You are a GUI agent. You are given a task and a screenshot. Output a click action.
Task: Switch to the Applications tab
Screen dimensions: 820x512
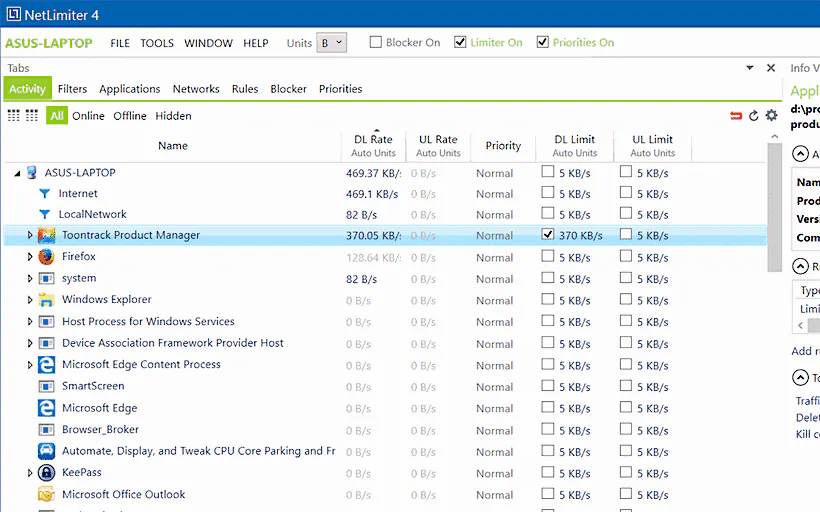point(130,89)
